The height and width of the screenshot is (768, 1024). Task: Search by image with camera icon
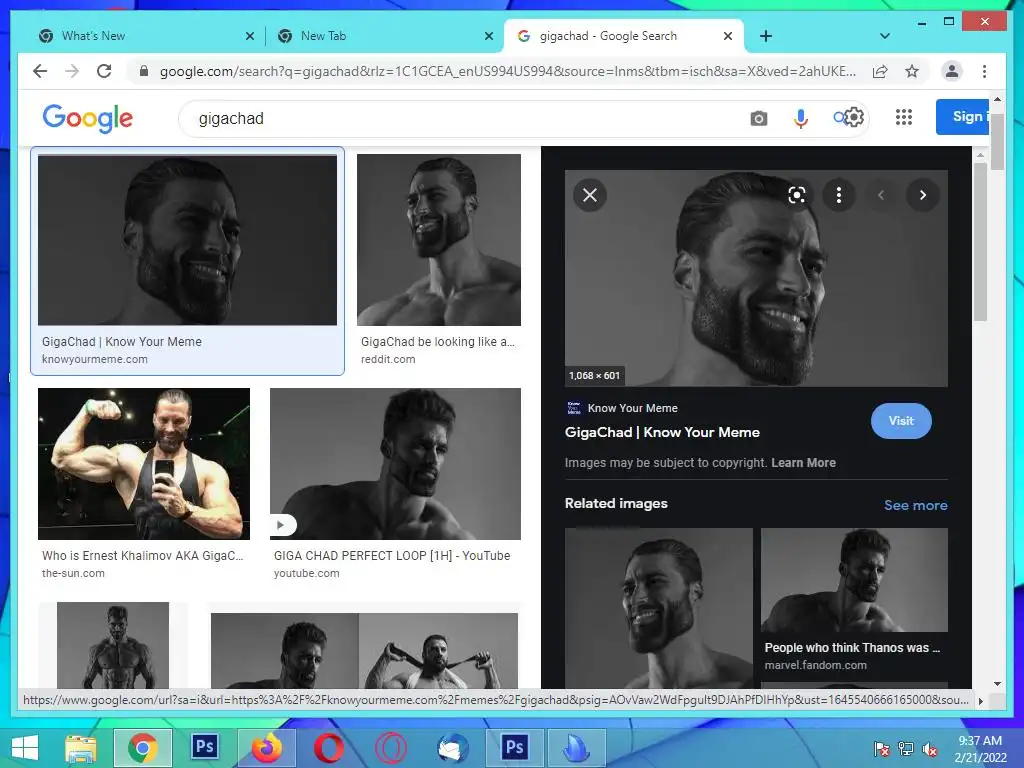(x=758, y=118)
